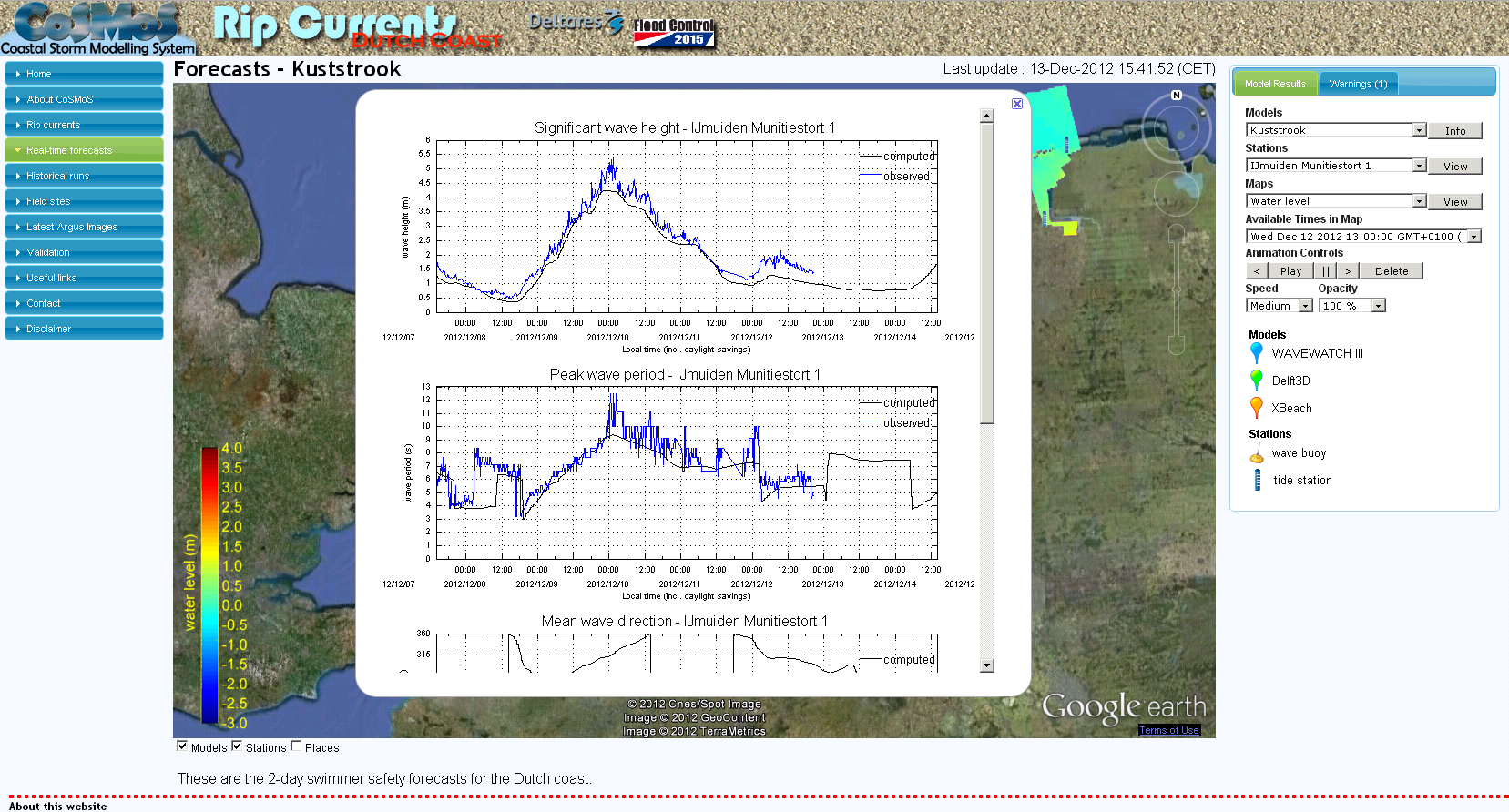The height and width of the screenshot is (812, 1509).
Task: Click View button for Maps
Action: [x=1455, y=202]
